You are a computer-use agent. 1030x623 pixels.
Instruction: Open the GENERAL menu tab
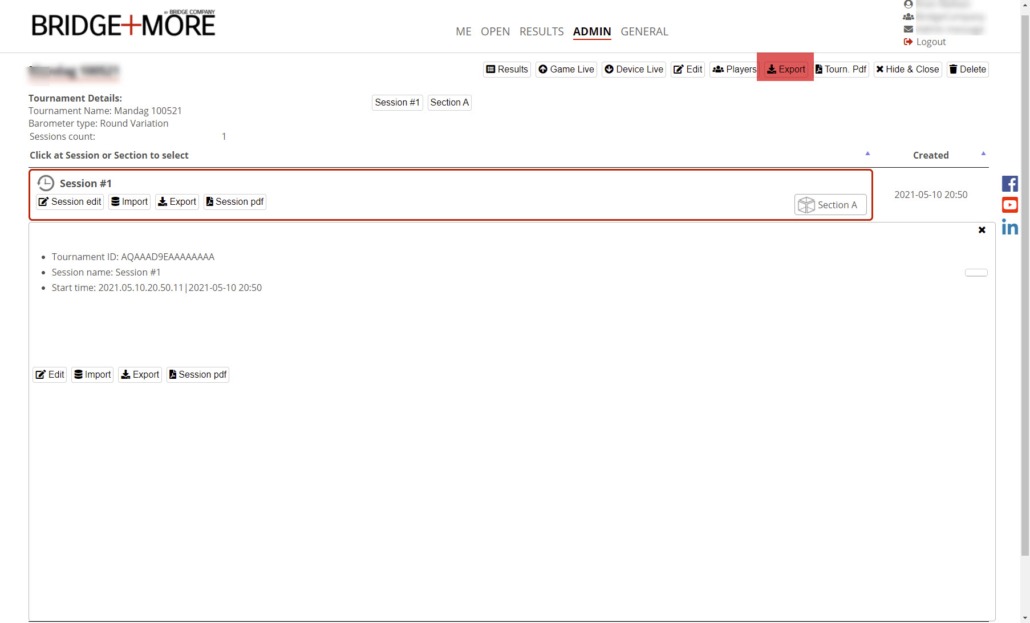[x=644, y=32]
